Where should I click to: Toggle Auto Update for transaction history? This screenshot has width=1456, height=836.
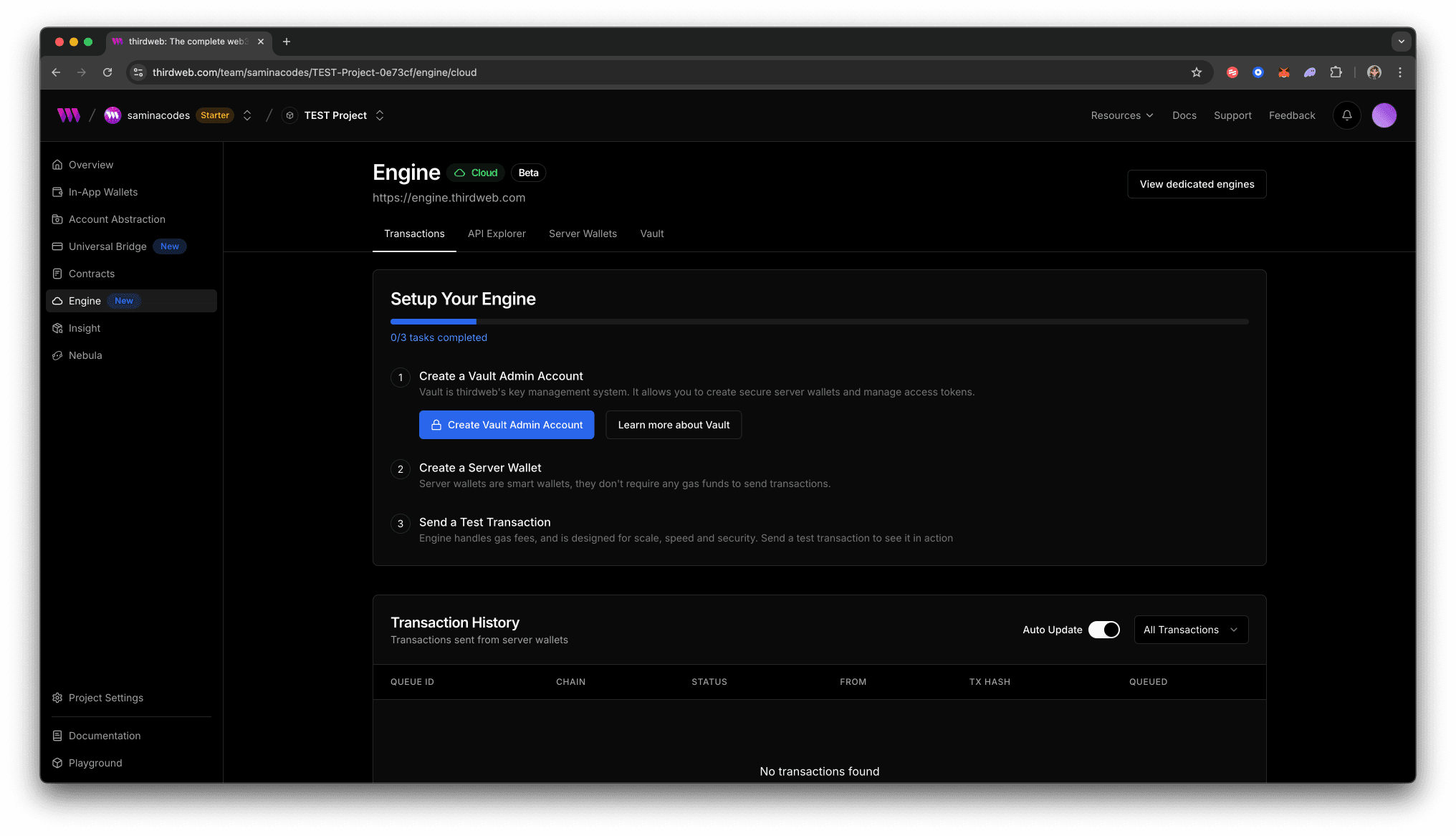(x=1103, y=630)
